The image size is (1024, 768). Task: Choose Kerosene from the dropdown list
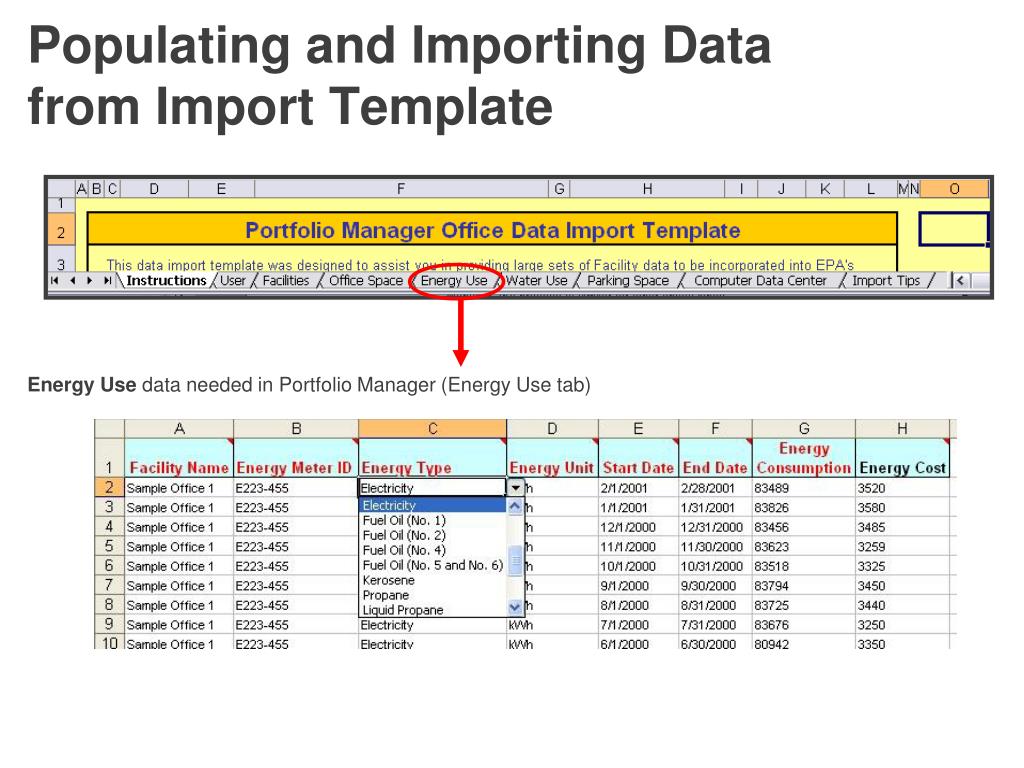tap(432, 581)
